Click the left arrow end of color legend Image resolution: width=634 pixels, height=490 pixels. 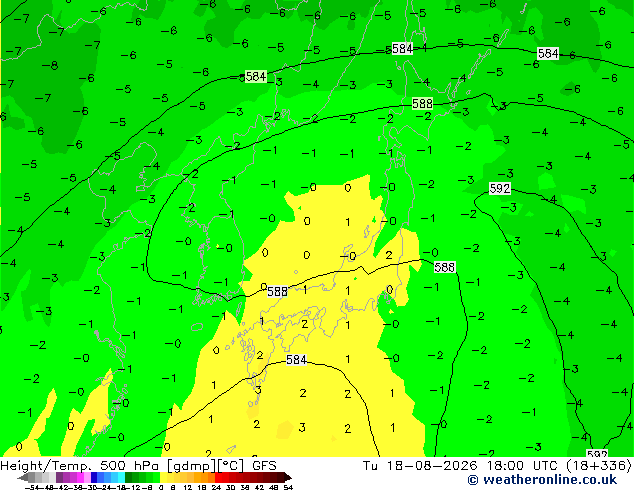[23, 477]
